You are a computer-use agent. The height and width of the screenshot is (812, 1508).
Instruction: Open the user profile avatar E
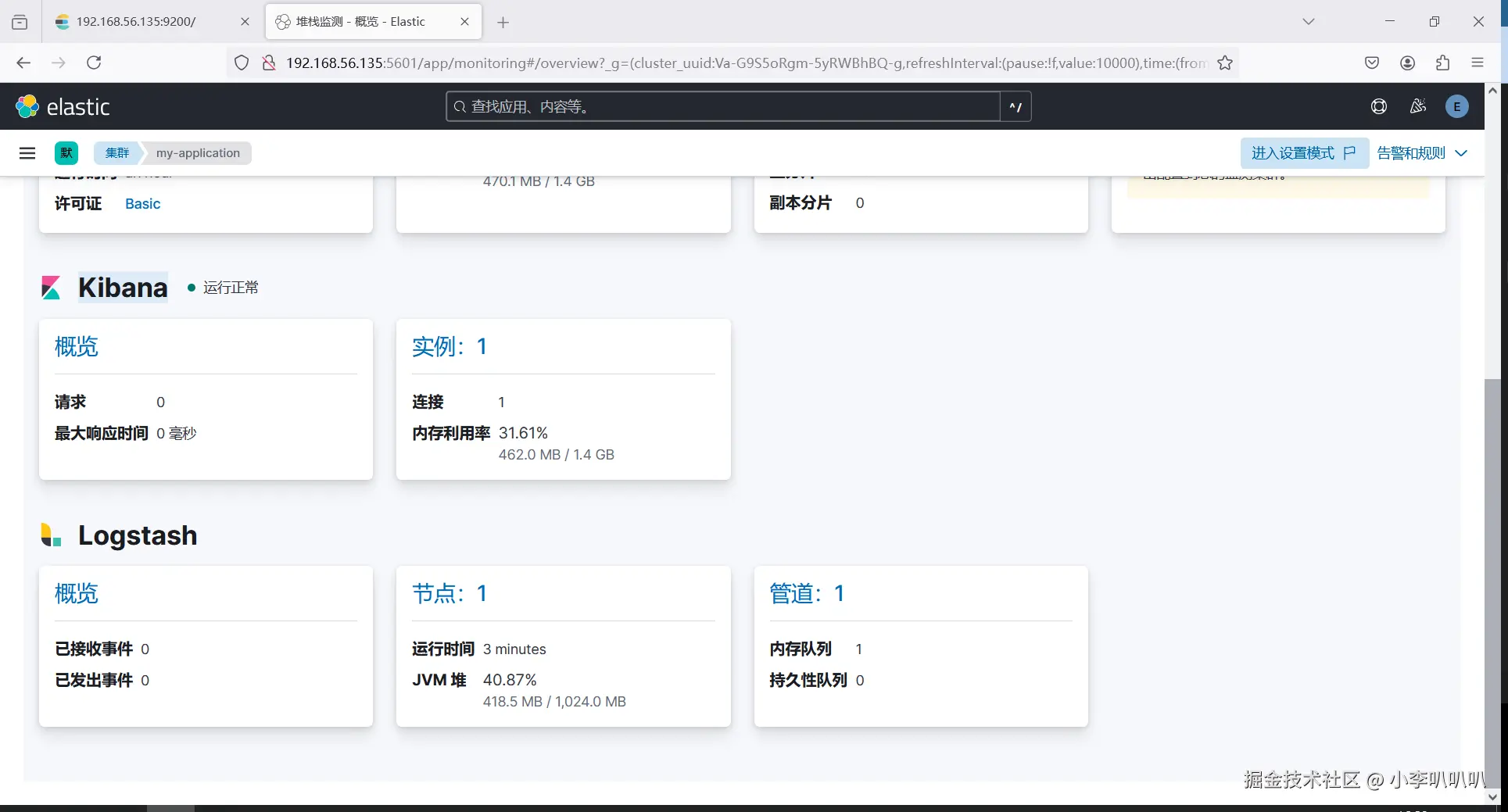pyautogui.click(x=1457, y=106)
